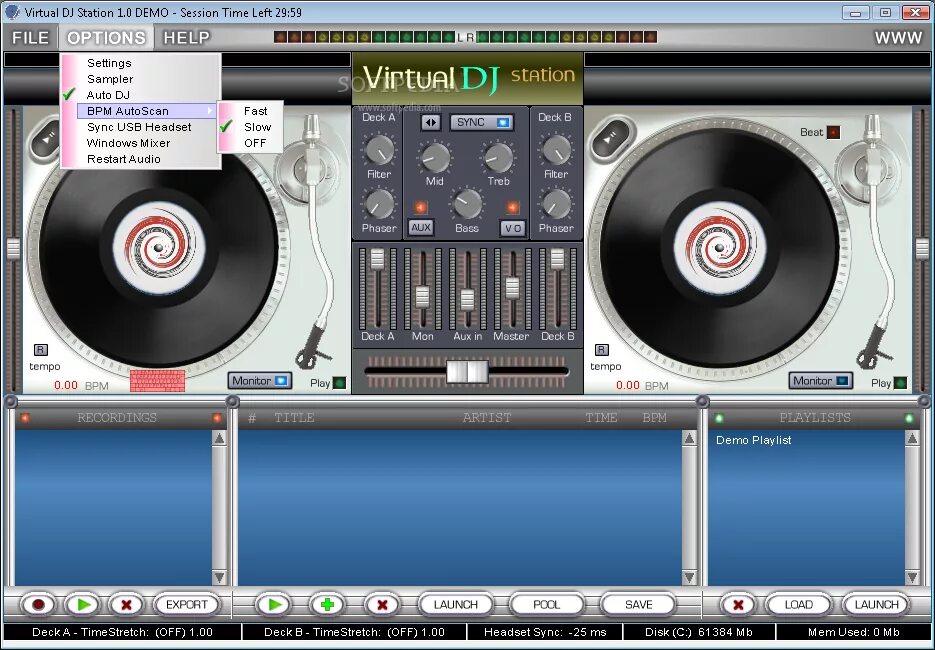The width and height of the screenshot is (935, 650).
Task: Click Deck B pitch slider handle
Action: pos(922,248)
